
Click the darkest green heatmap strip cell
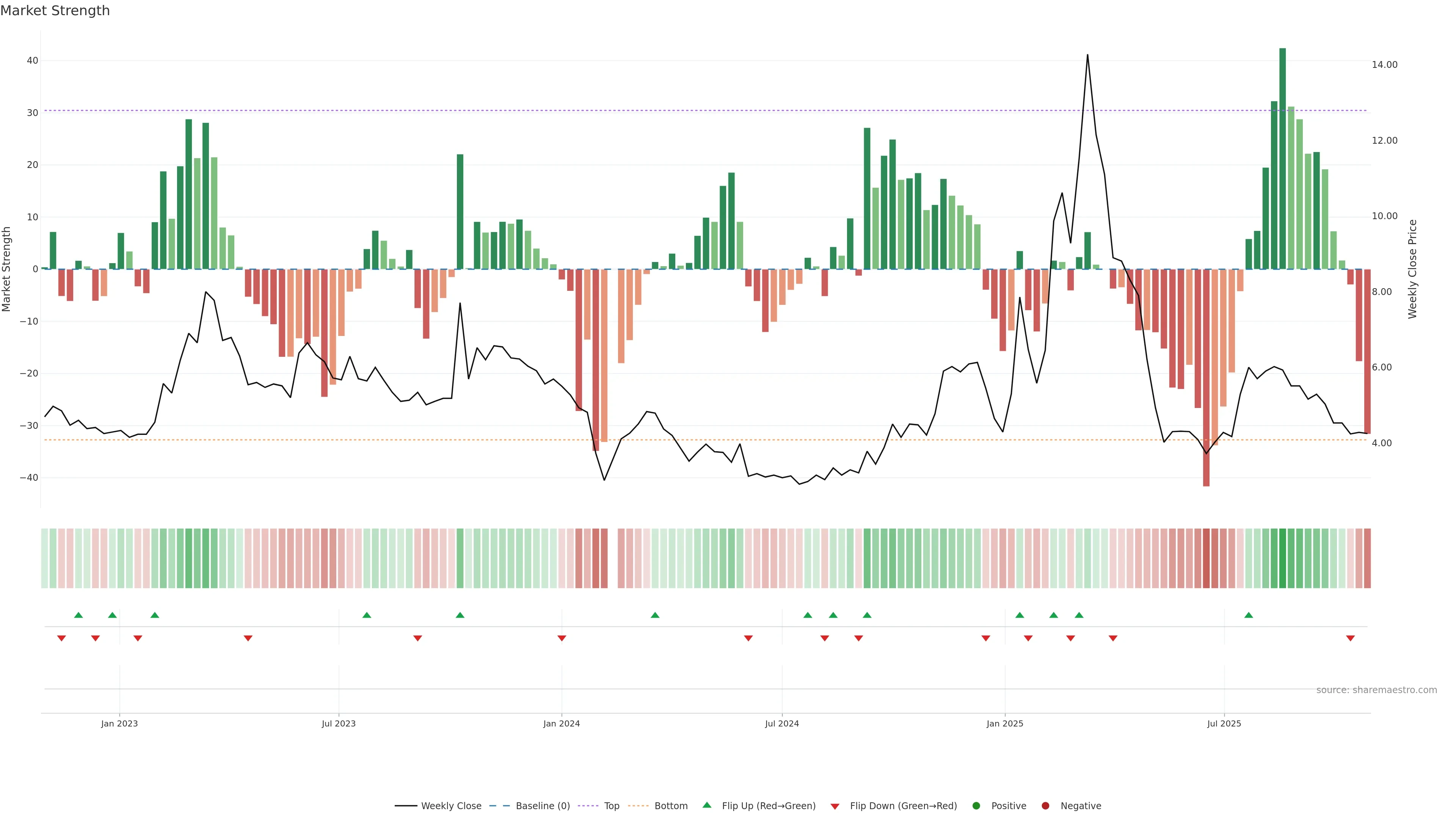[1282, 558]
